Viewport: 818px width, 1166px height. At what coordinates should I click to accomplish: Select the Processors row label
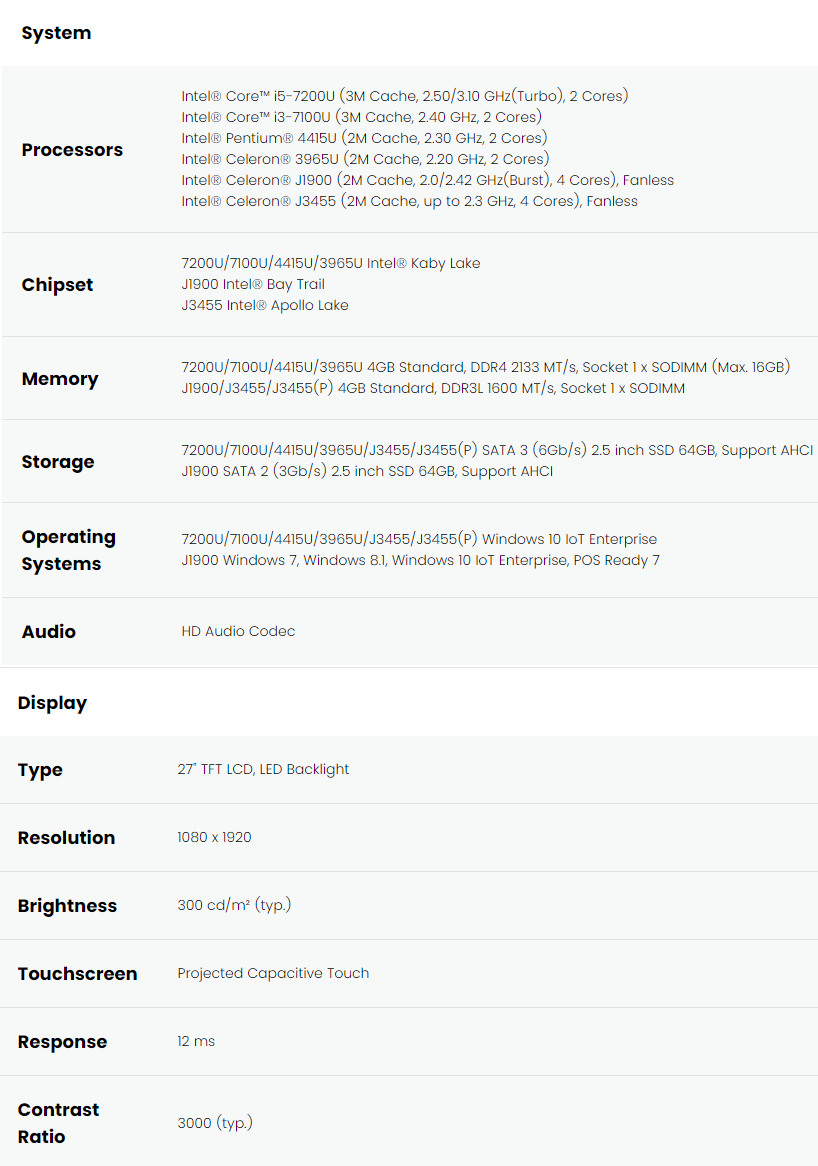72,150
